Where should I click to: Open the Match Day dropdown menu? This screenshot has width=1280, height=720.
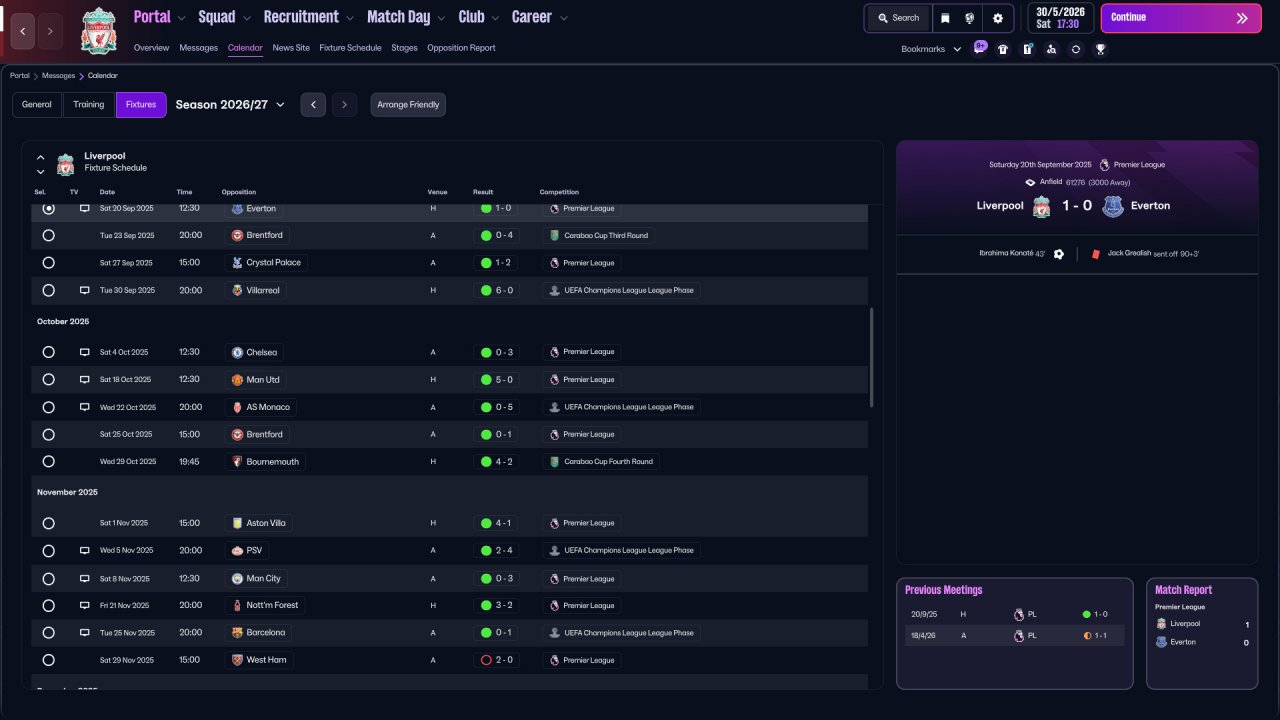point(405,17)
